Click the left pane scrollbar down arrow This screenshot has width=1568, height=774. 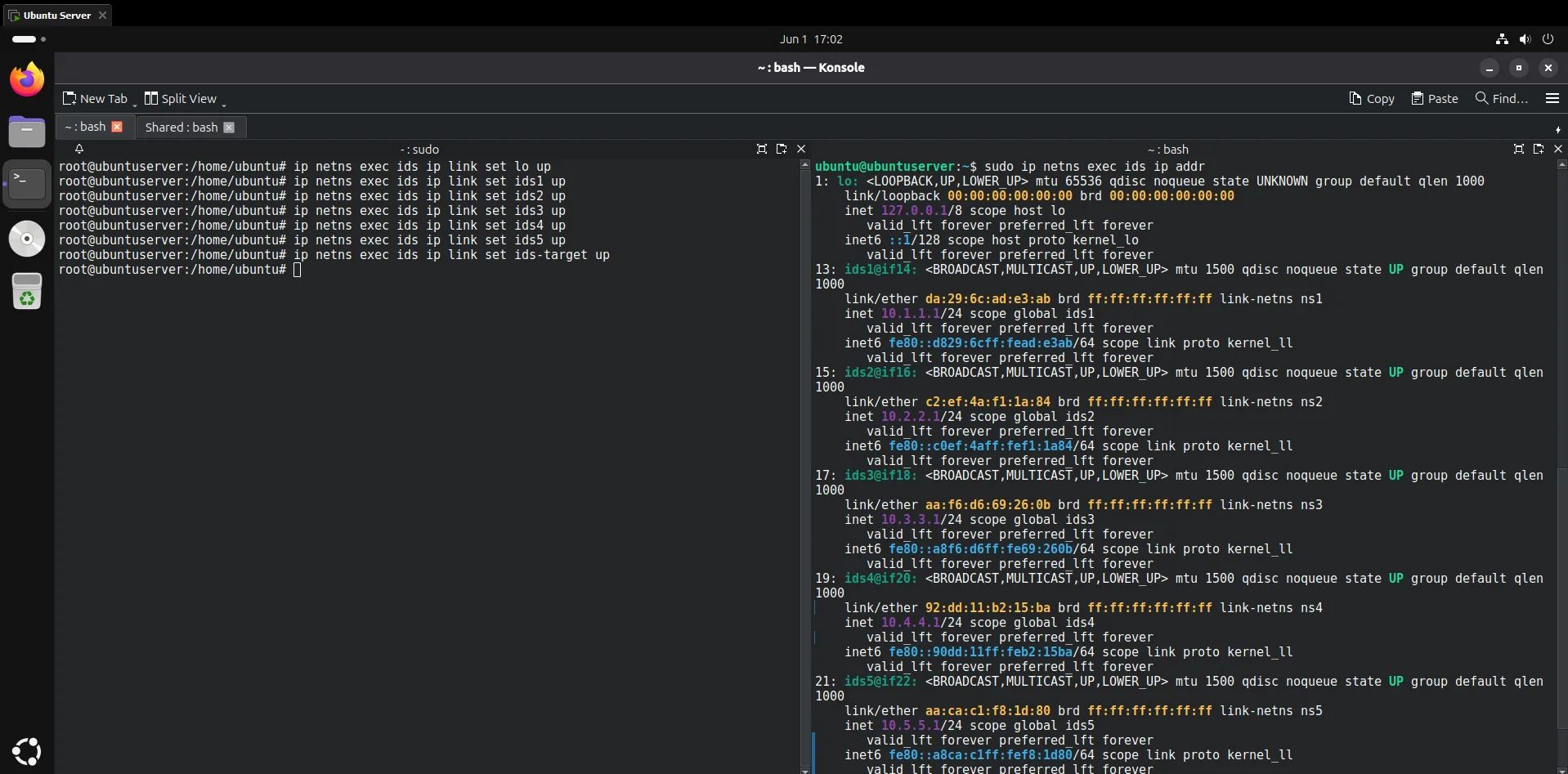(x=805, y=770)
